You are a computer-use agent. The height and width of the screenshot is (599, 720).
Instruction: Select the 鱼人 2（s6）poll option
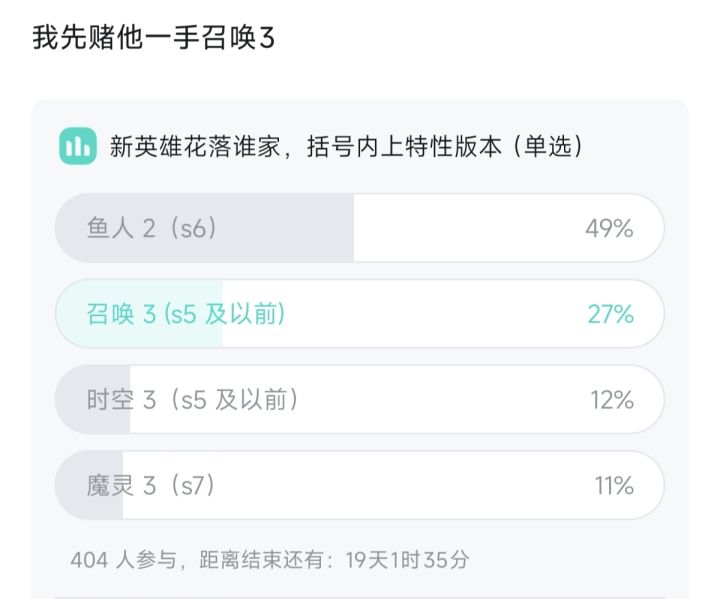[152, 228]
